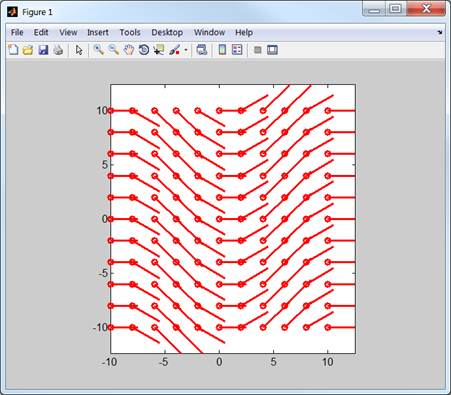Save the figure with the floppy disk icon
Screen dimensions: 451x395
coord(43,50)
